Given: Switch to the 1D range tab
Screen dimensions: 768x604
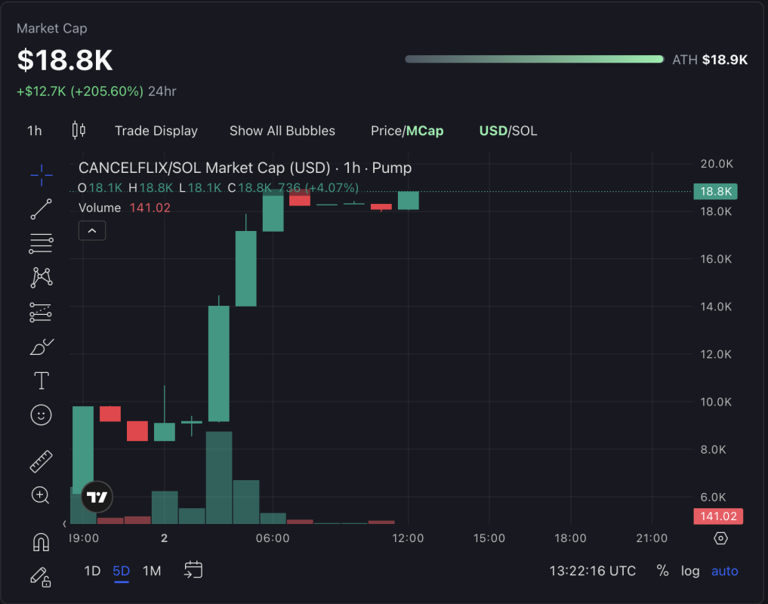Looking at the screenshot, I should point(92,571).
